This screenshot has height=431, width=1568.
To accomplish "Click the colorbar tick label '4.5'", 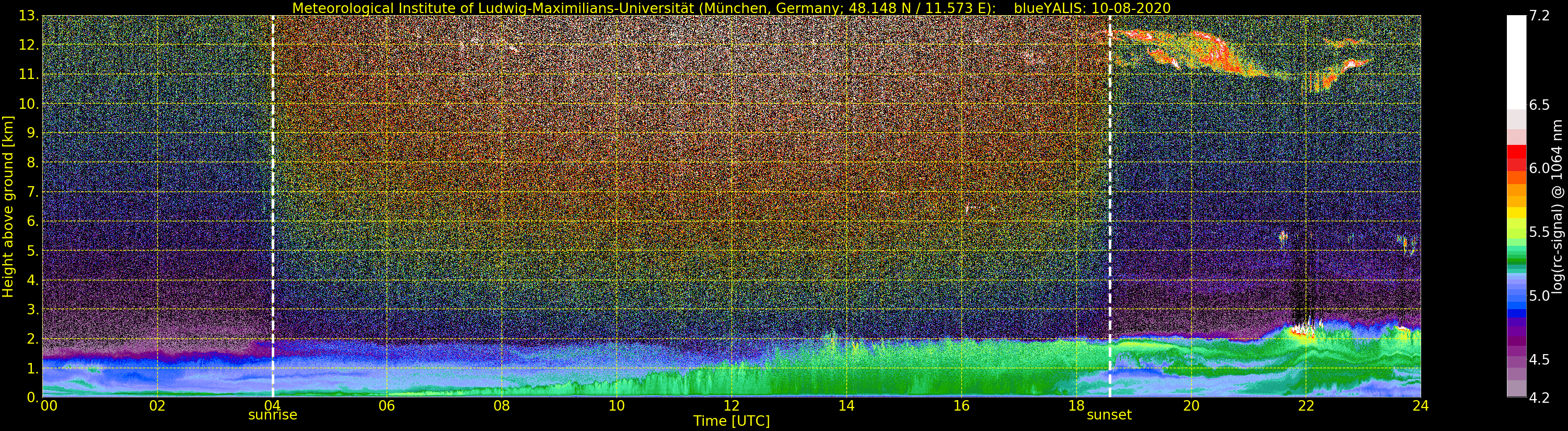I will point(1539,360).
